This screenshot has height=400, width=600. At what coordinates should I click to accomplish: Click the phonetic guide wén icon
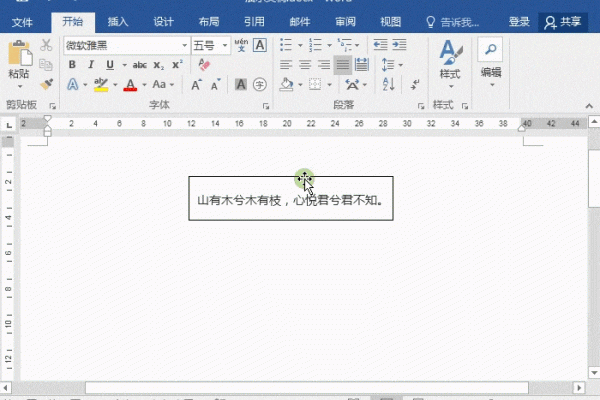pyautogui.click(x=241, y=45)
